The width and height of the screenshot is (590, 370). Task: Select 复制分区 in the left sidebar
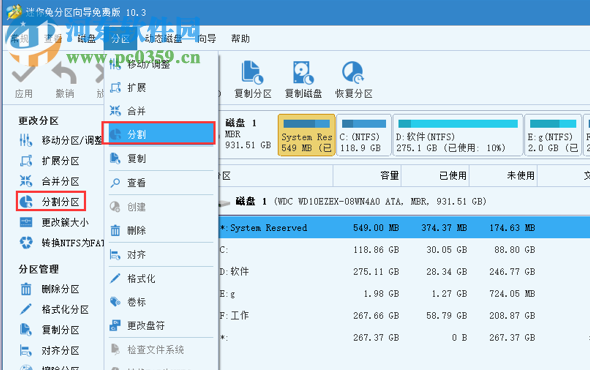(49, 330)
